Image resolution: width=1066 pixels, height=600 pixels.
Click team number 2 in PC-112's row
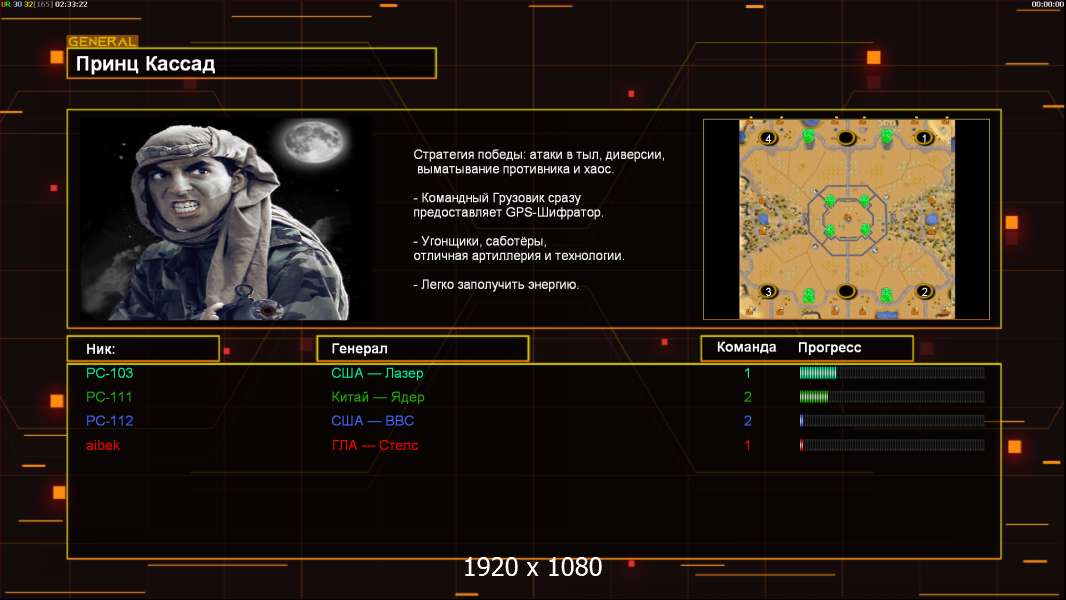click(747, 421)
